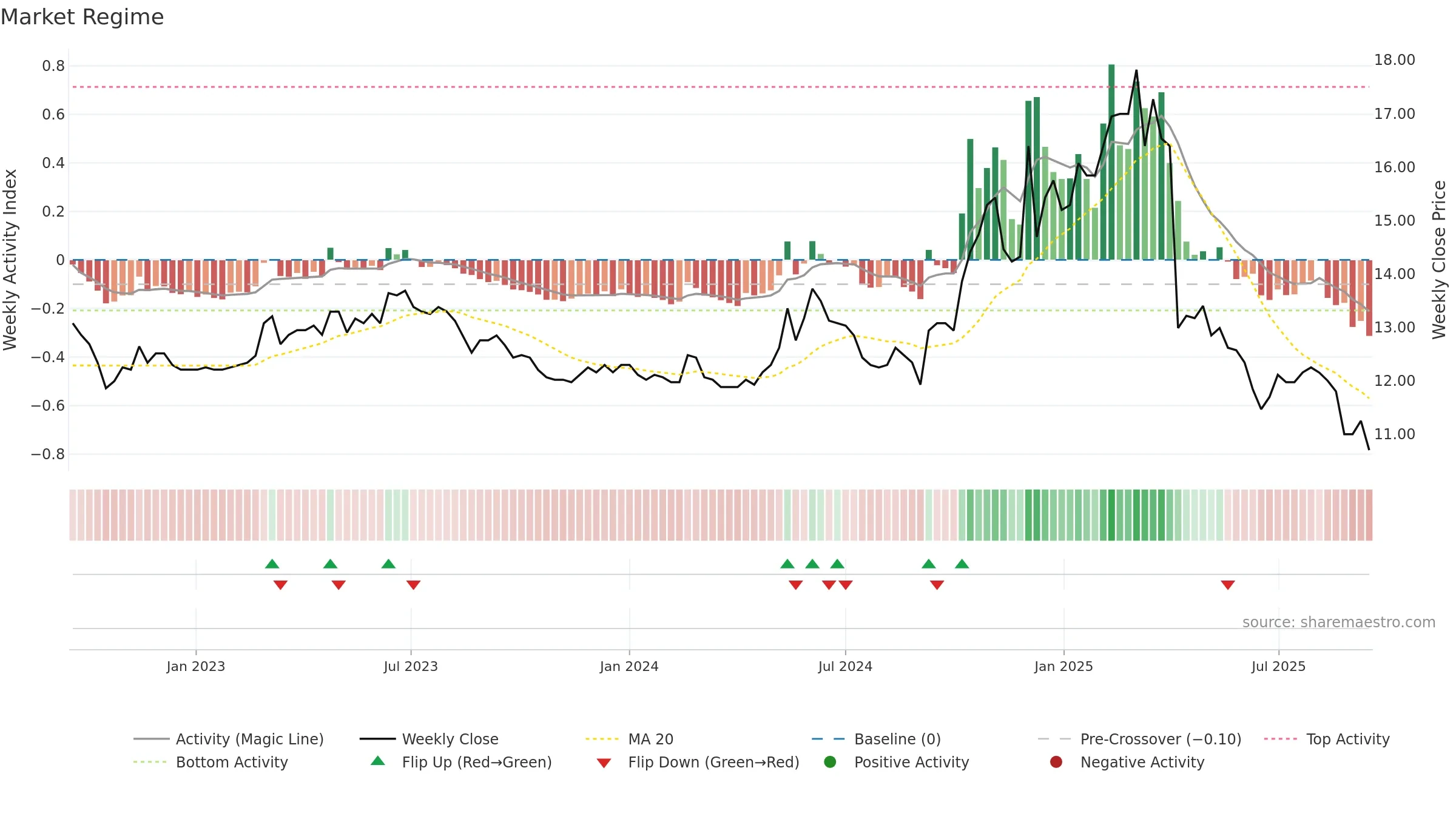The width and height of the screenshot is (1456, 819).
Task: Click the 0.4 left axis tick label
Action: [53, 163]
